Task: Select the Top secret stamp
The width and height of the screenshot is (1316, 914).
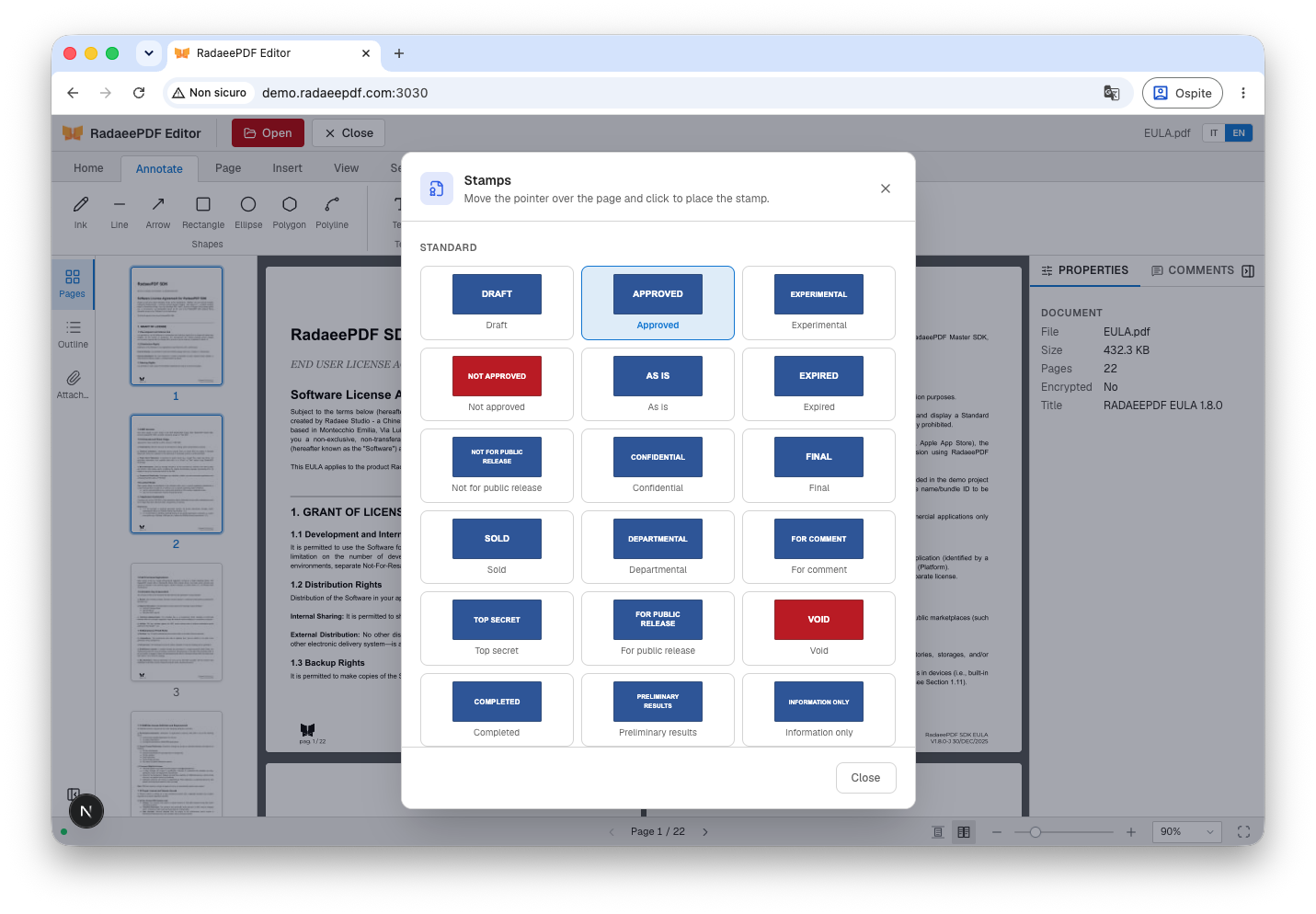Action: 497,628
